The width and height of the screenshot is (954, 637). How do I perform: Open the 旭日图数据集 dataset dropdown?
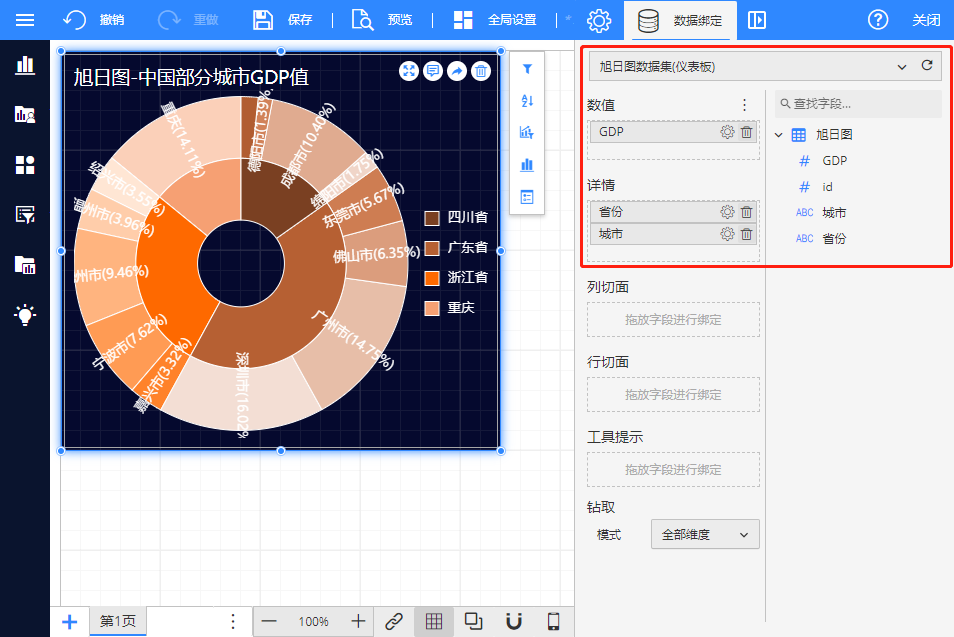click(x=750, y=67)
